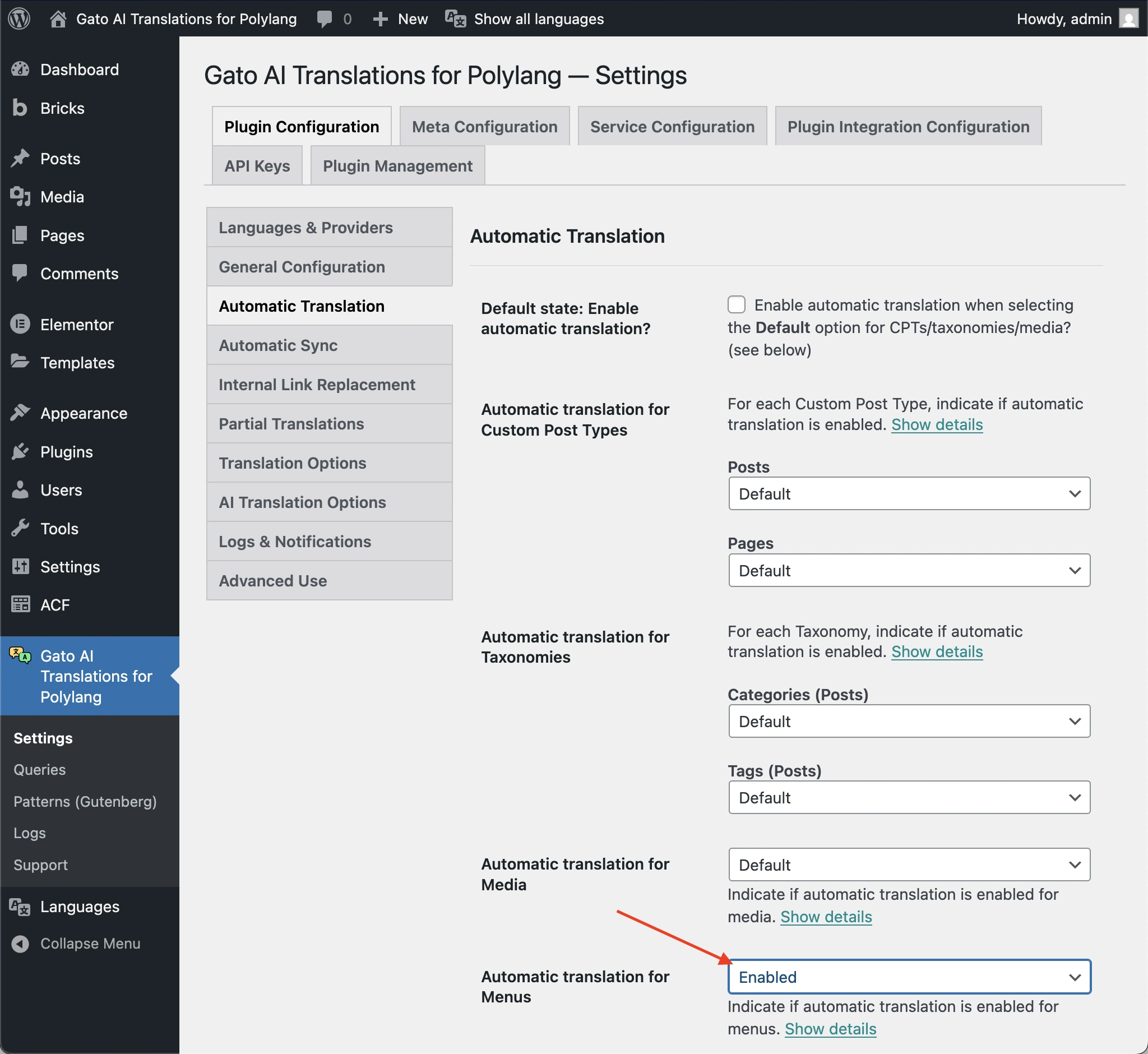The height and width of the screenshot is (1054, 1148).
Task: Open the Tools wrench icon
Action: [x=21, y=528]
